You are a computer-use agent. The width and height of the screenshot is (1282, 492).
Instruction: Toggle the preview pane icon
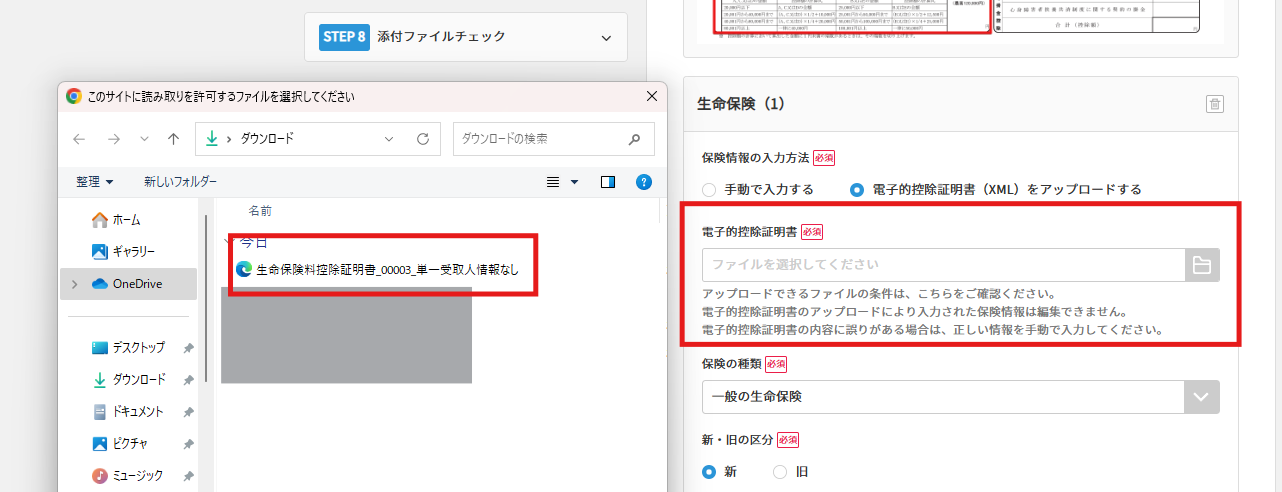click(608, 182)
